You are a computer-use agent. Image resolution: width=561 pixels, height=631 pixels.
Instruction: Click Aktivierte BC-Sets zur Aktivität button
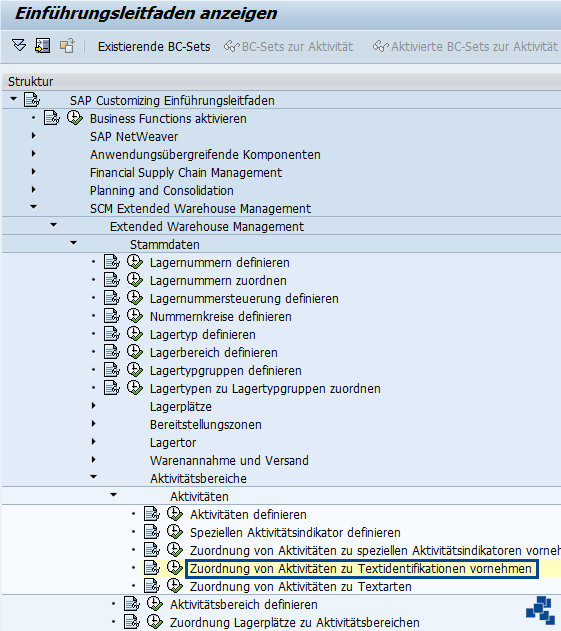point(466,47)
